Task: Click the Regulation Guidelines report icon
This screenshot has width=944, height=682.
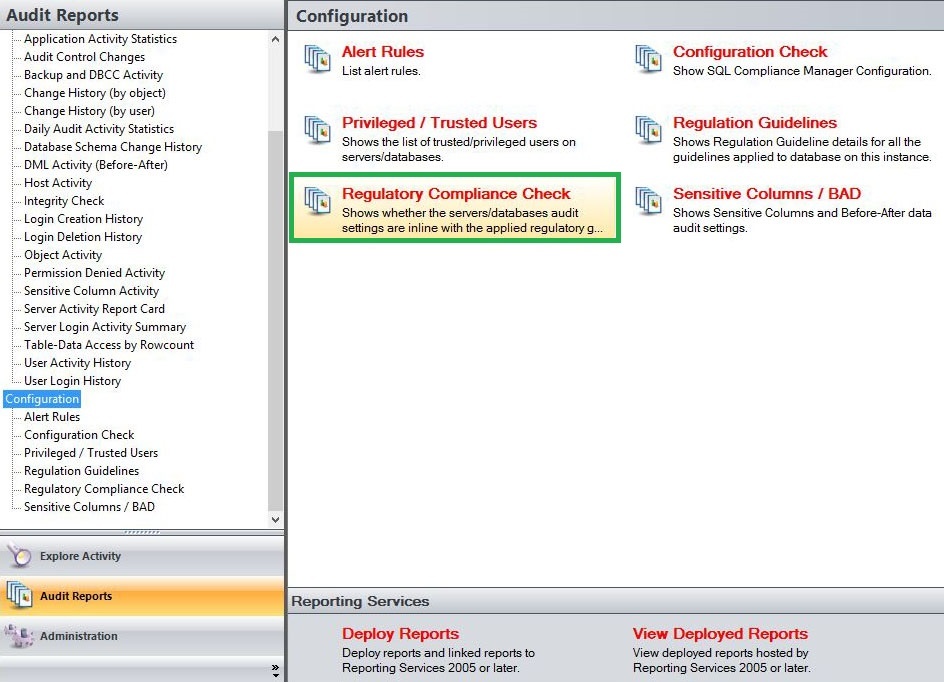Action: [648, 130]
